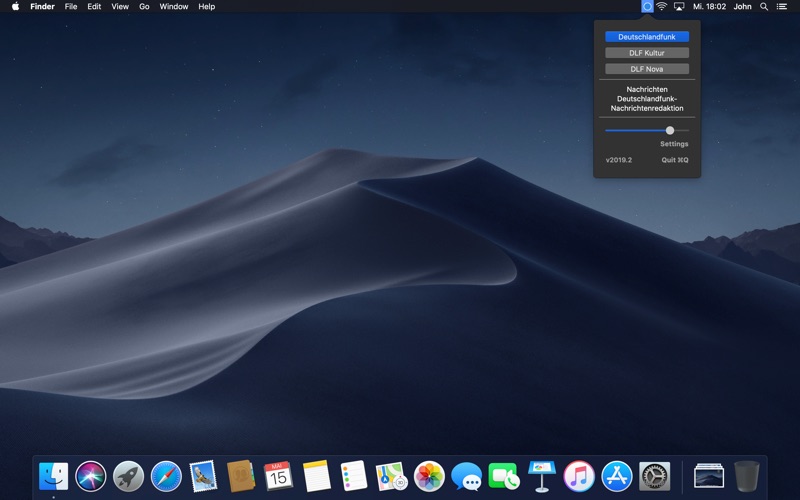
Task: Open the user menu labeled John
Action: pos(742,6)
